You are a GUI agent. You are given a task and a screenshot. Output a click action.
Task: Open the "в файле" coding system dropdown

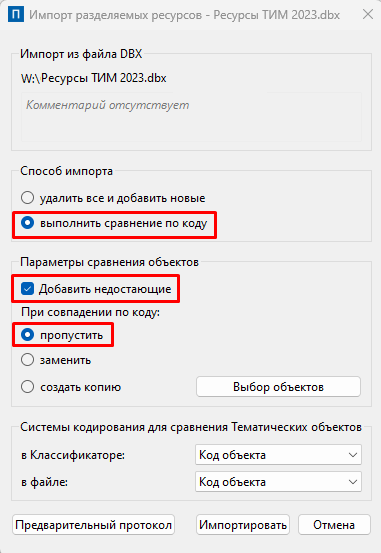pos(278,482)
